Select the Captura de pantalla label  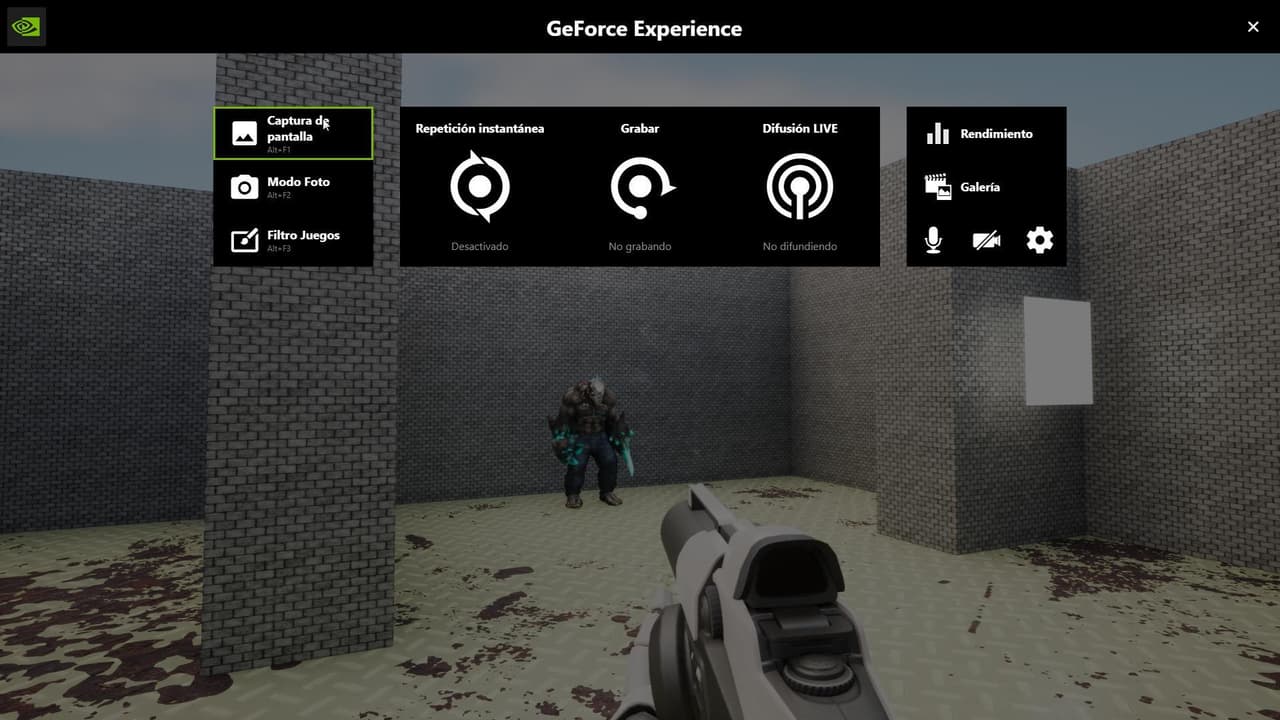pos(298,128)
